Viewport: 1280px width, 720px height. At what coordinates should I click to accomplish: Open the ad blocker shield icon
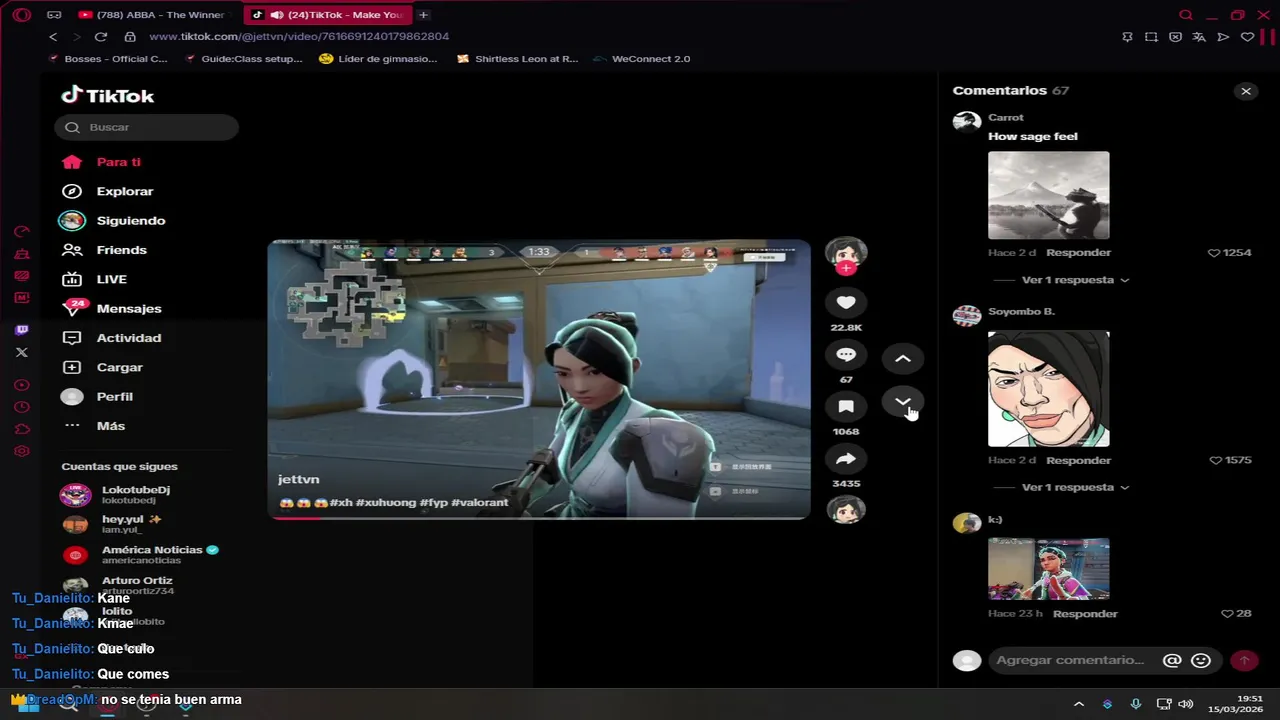tap(1175, 37)
